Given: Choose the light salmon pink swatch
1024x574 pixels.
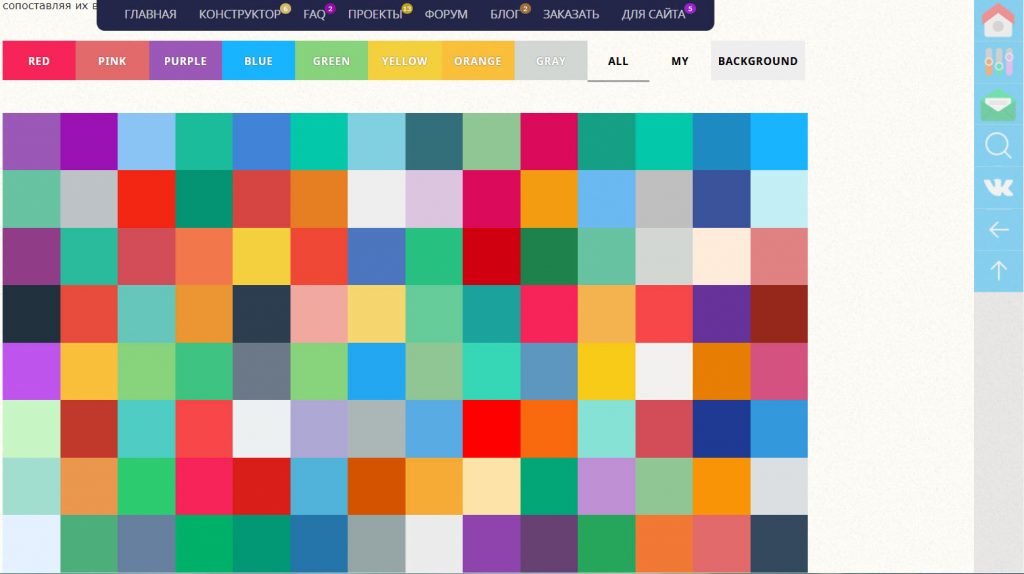Looking at the screenshot, I should point(319,314).
